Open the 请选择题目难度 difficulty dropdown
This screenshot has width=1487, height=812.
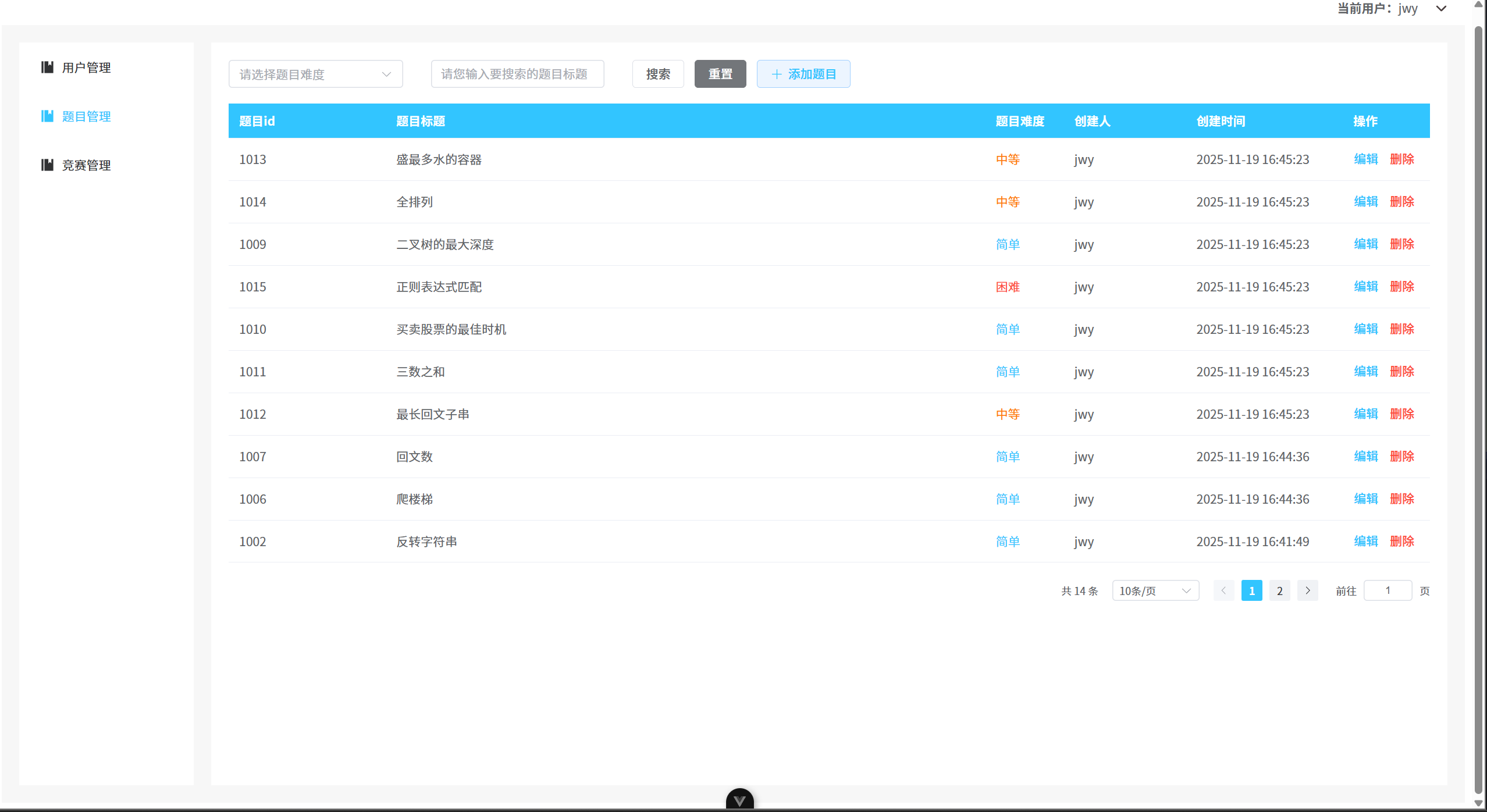[315, 74]
